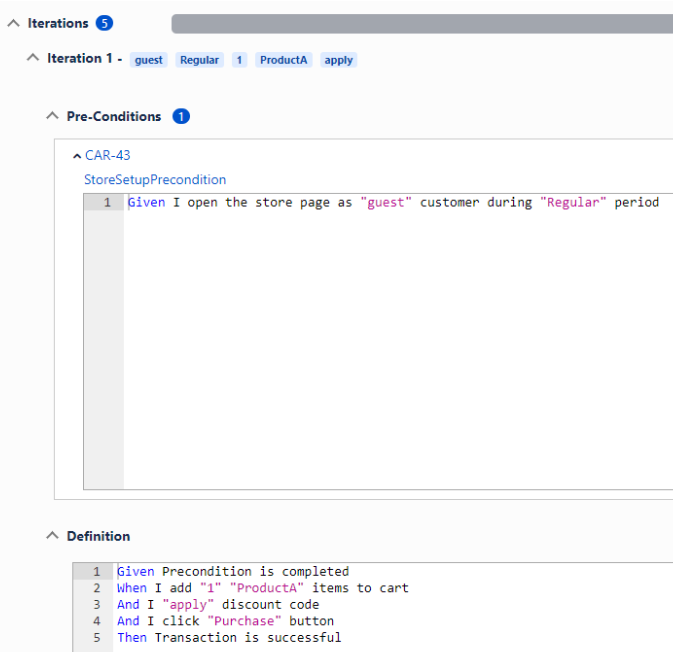Click the "Regular" string in precondition step
The image size is (678, 652).
pyautogui.click(x=573, y=202)
